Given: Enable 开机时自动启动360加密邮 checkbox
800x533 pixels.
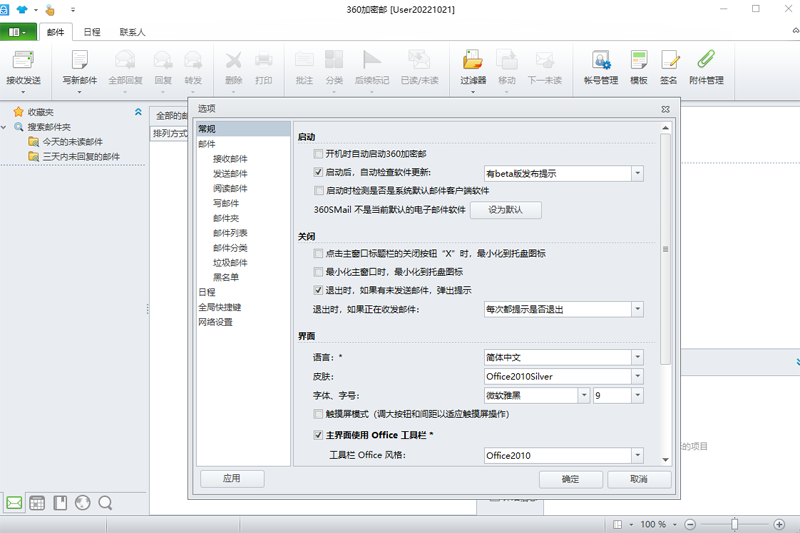Looking at the screenshot, I should [x=318, y=154].
